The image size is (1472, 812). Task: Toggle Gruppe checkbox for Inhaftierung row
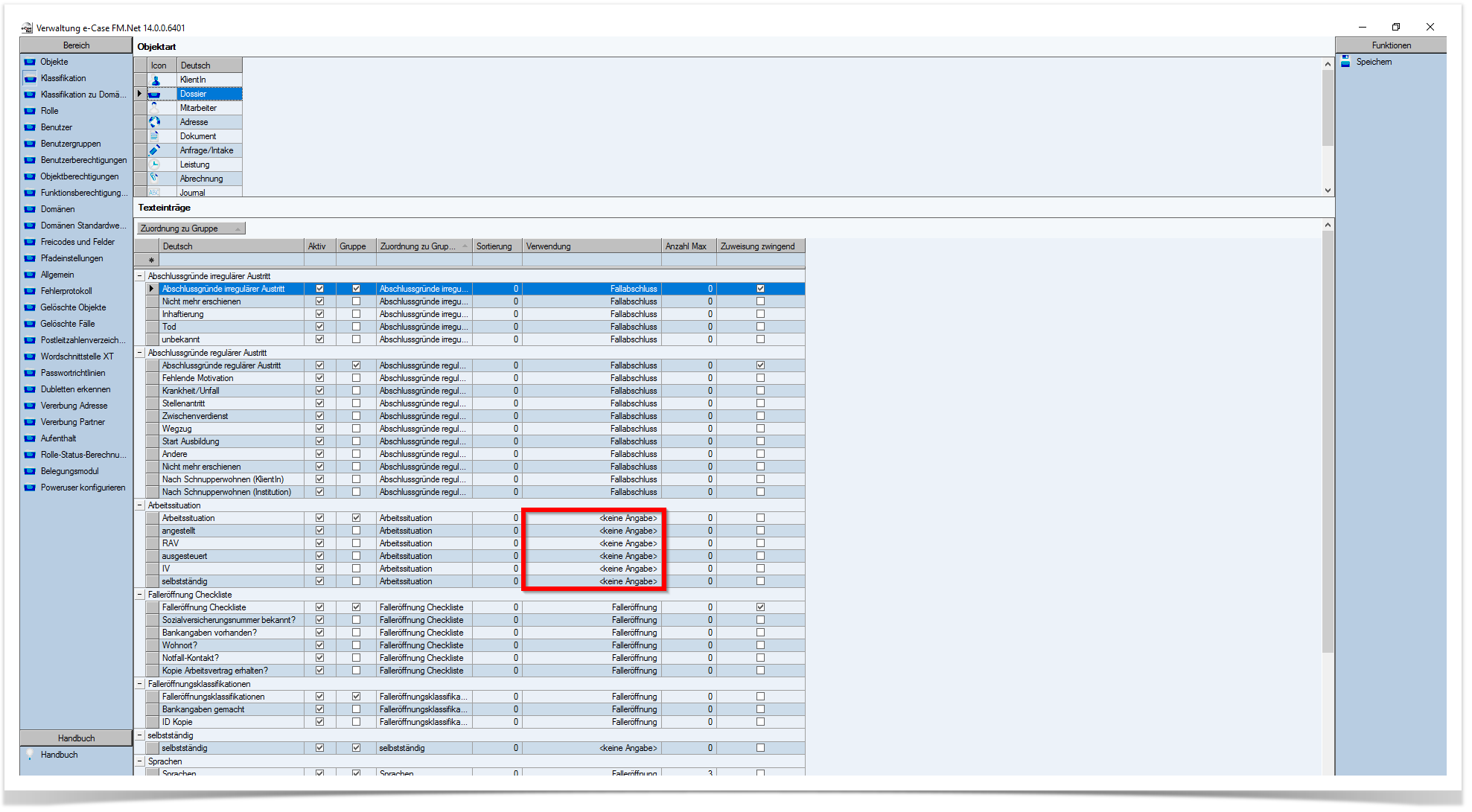coord(356,314)
